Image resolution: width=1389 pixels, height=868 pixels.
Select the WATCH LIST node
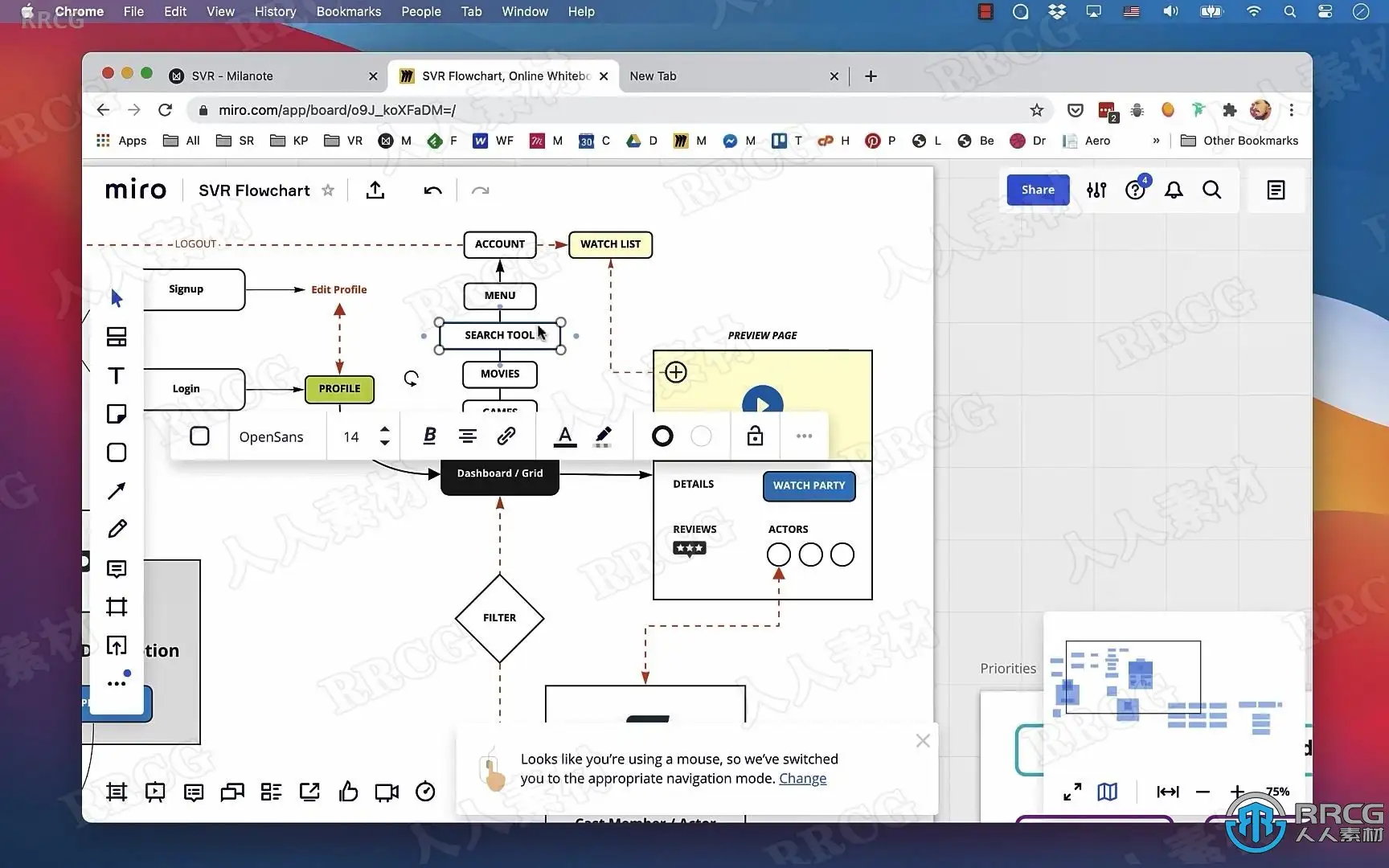click(610, 244)
